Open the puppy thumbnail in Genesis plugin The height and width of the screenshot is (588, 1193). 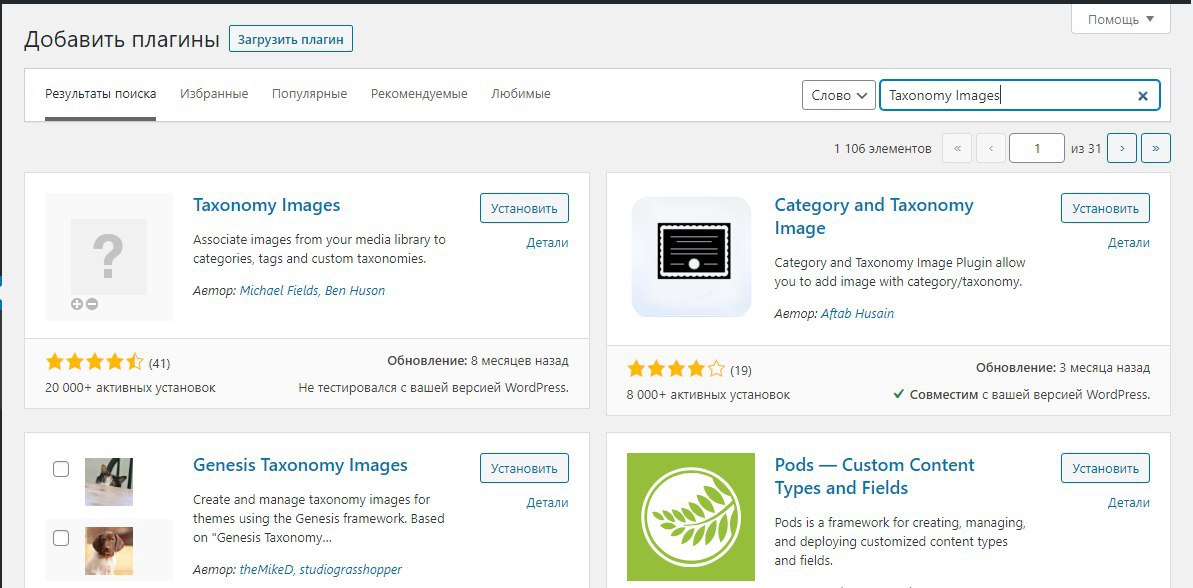pyautogui.click(x=109, y=551)
